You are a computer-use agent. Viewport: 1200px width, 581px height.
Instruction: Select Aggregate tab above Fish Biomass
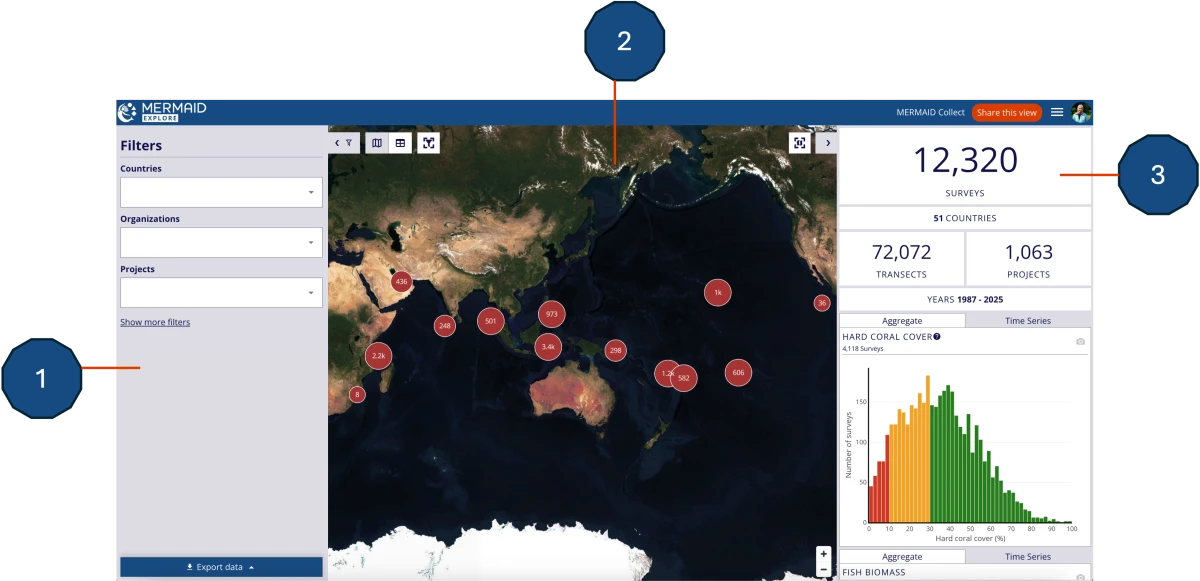(902, 556)
